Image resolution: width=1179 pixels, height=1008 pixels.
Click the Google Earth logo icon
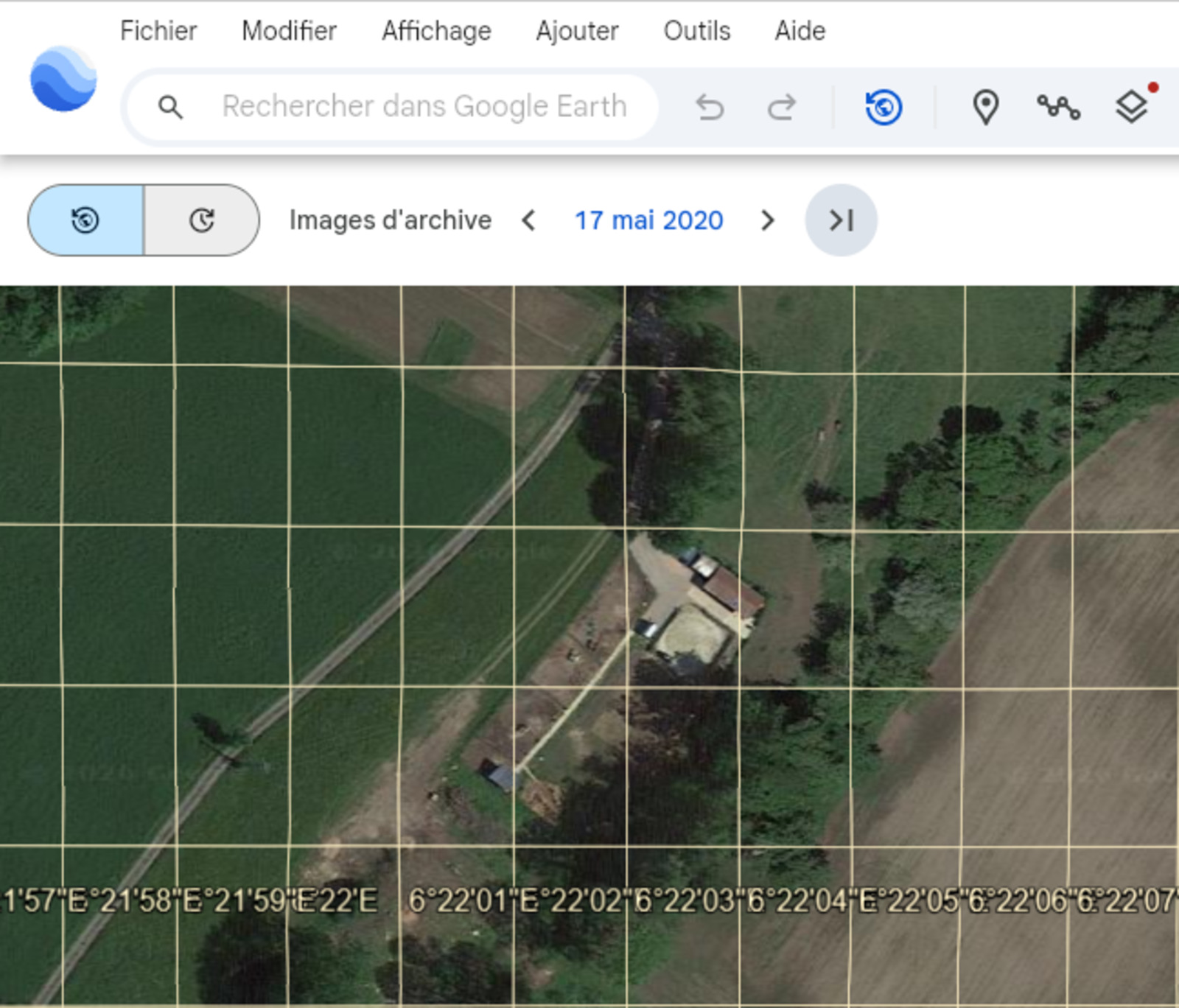pos(63,79)
